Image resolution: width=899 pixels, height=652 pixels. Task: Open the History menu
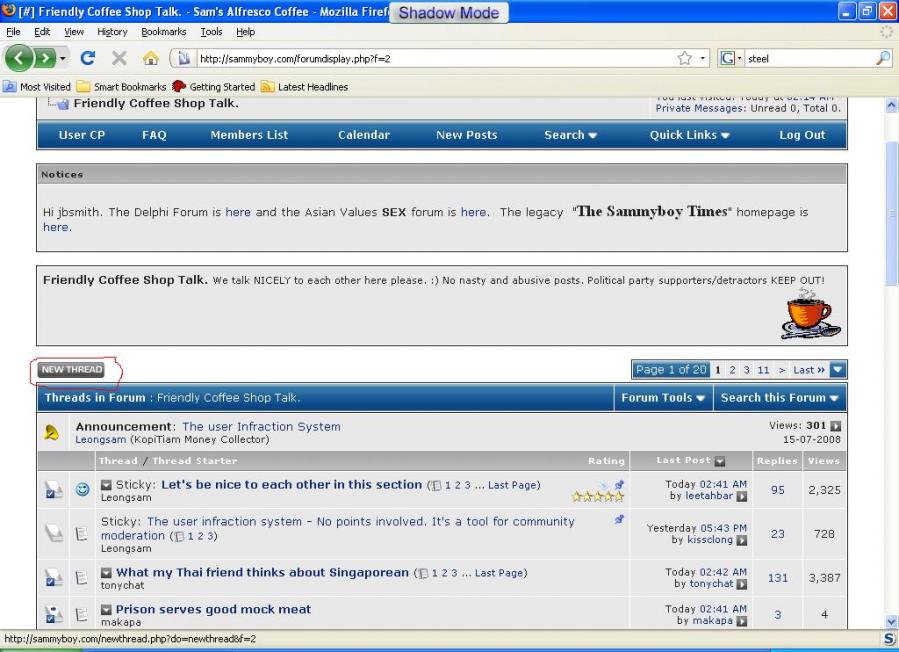(112, 32)
